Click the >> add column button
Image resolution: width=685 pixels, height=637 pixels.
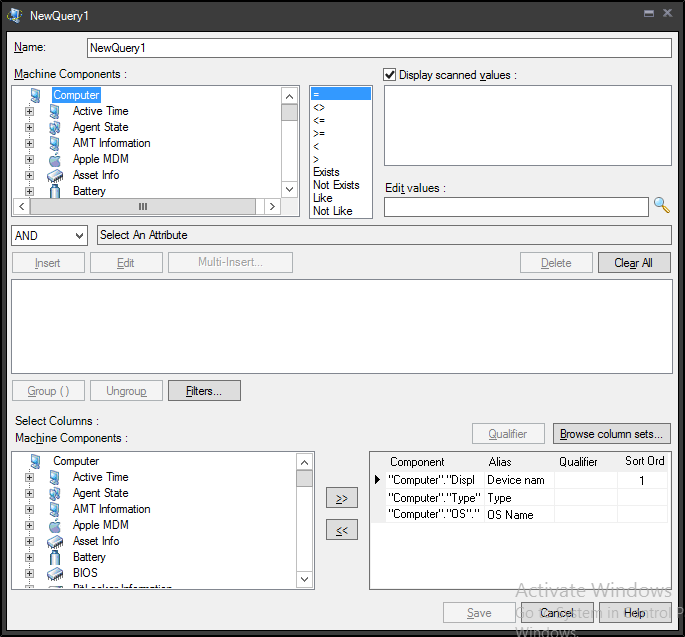click(341, 498)
